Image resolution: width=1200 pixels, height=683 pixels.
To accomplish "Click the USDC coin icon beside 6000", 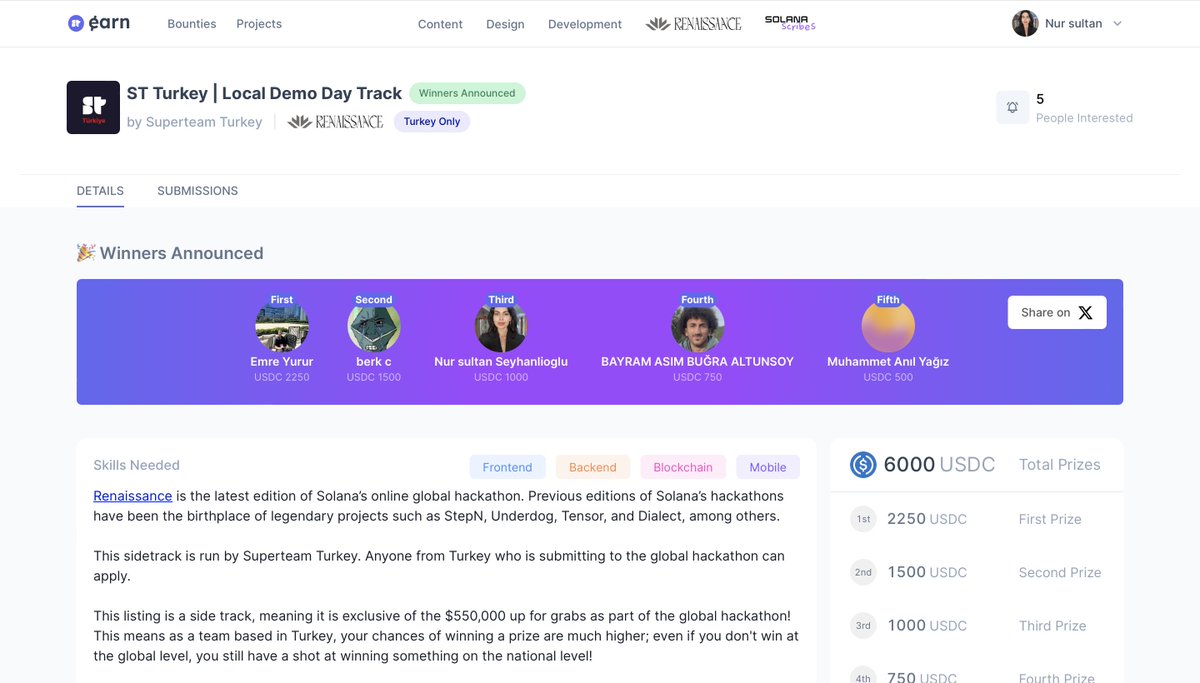I will coord(863,464).
